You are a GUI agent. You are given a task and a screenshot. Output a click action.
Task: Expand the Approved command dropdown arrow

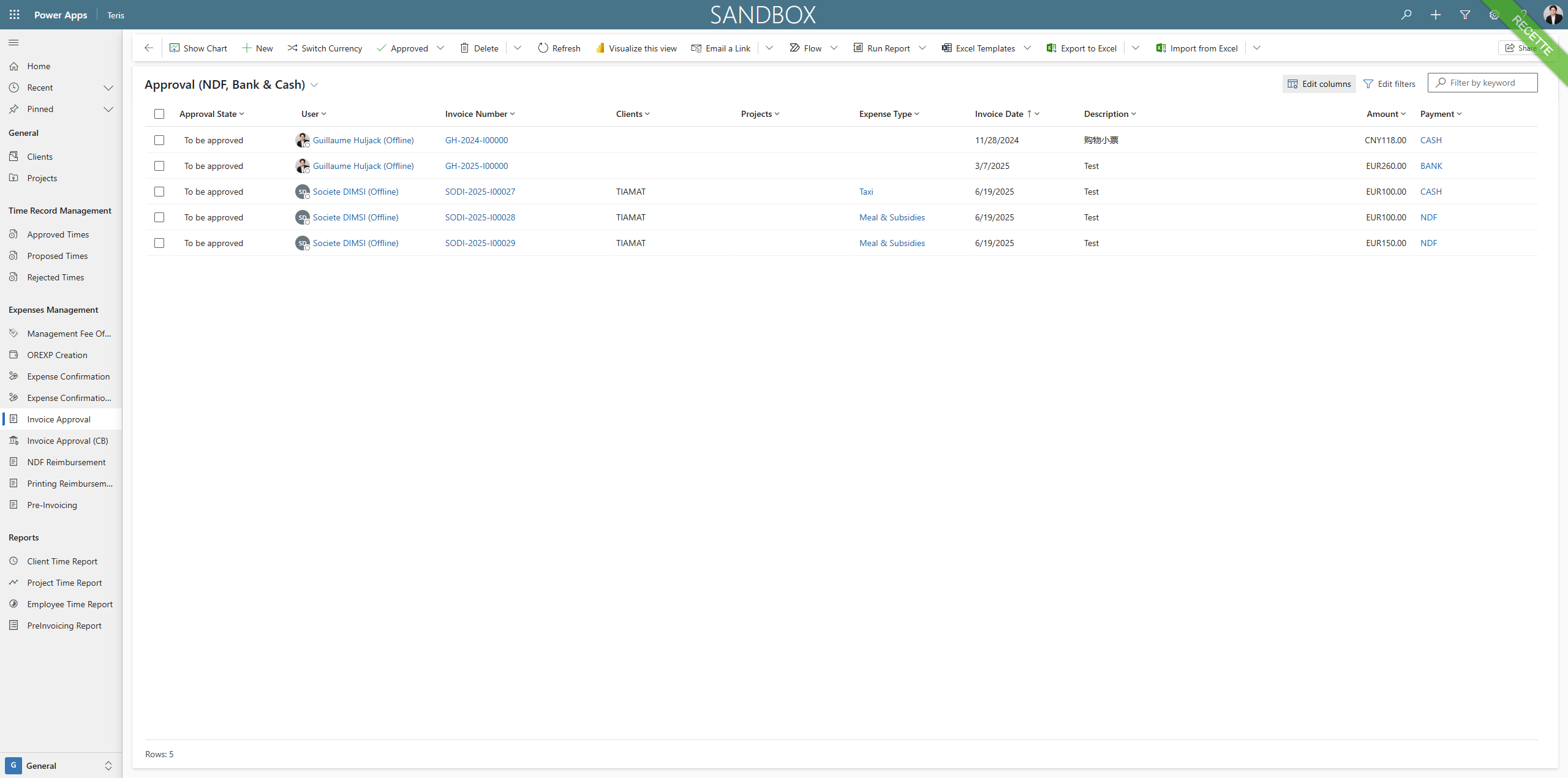tap(440, 48)
